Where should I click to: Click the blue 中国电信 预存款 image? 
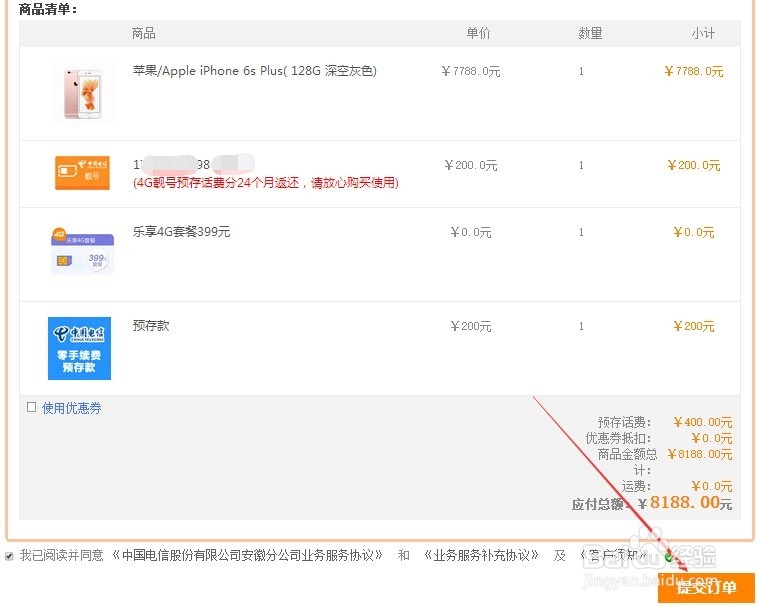(x=79, y=348)
